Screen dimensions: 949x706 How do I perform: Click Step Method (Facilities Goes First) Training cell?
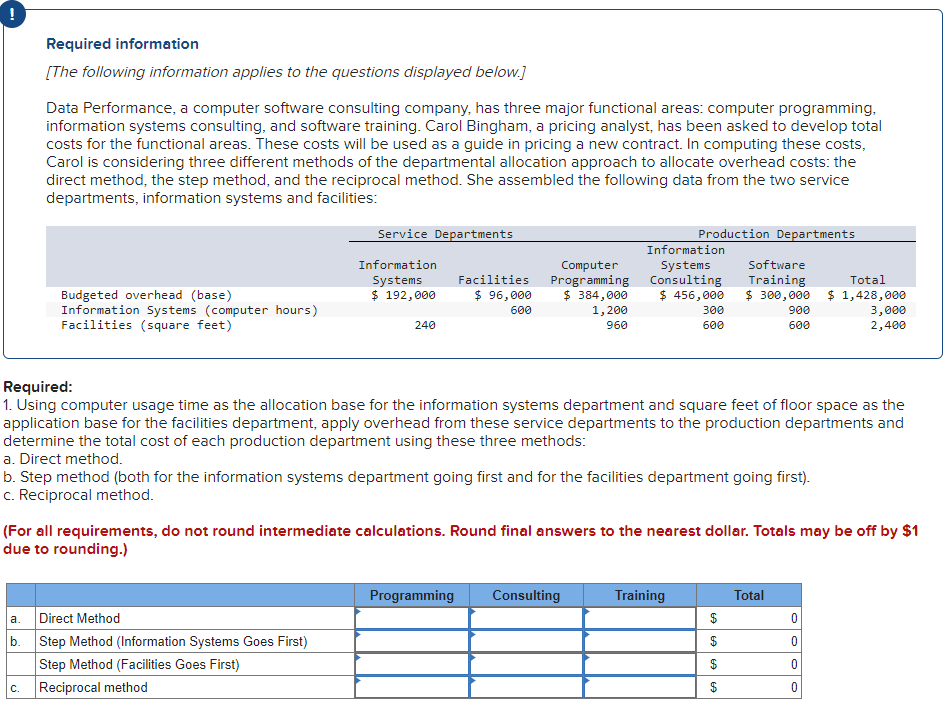coord(640,664)
